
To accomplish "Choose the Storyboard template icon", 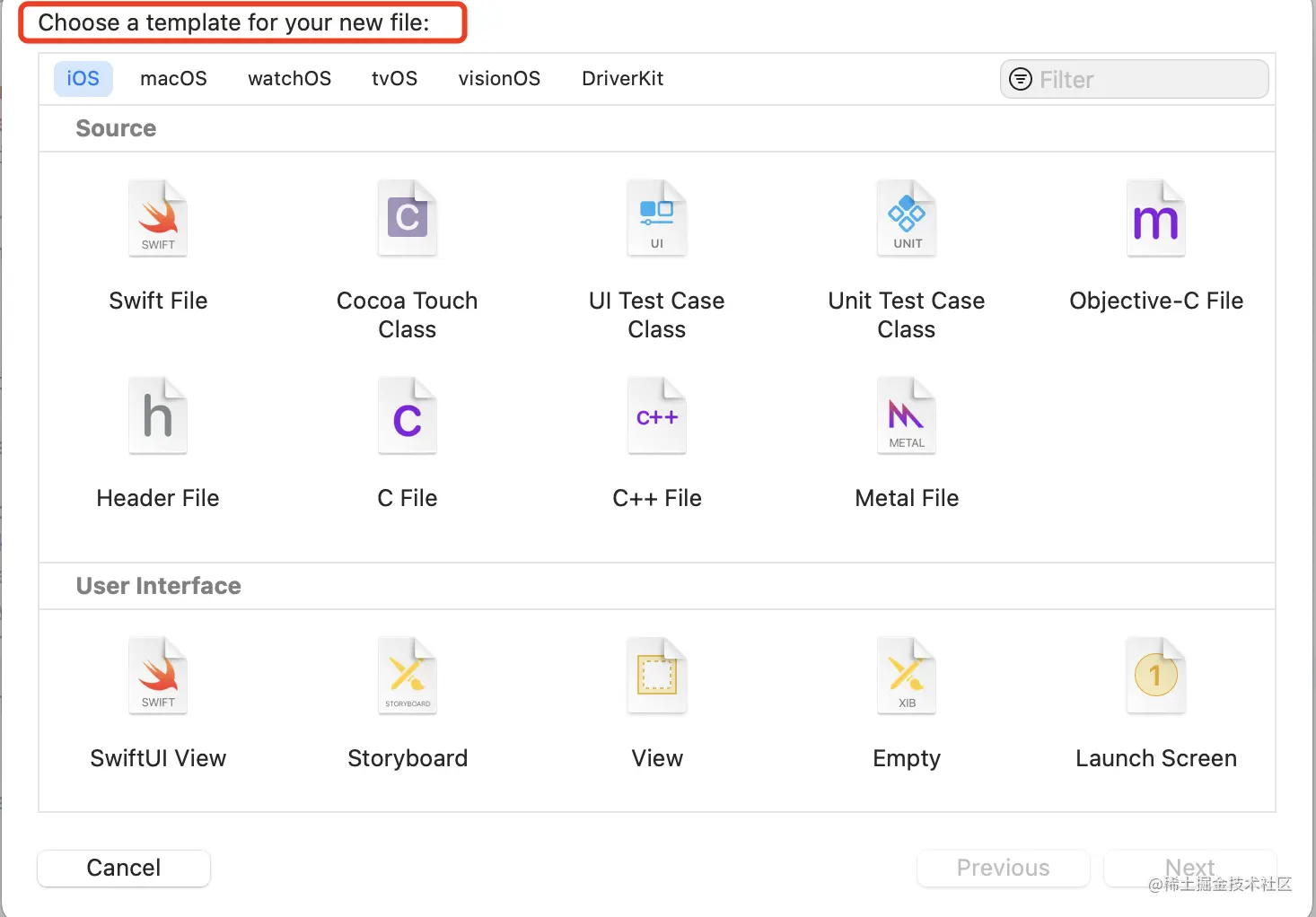I will point(408,677).
